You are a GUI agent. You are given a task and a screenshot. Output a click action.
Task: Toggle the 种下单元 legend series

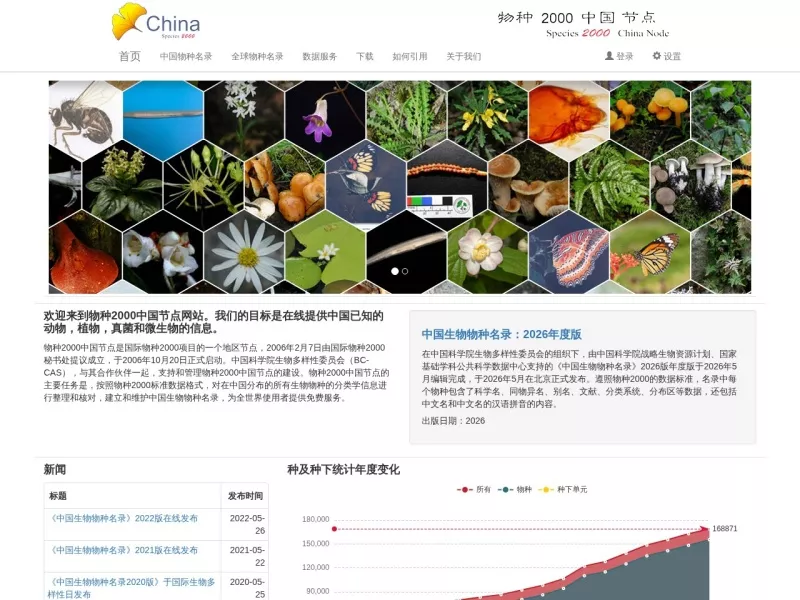563,489
